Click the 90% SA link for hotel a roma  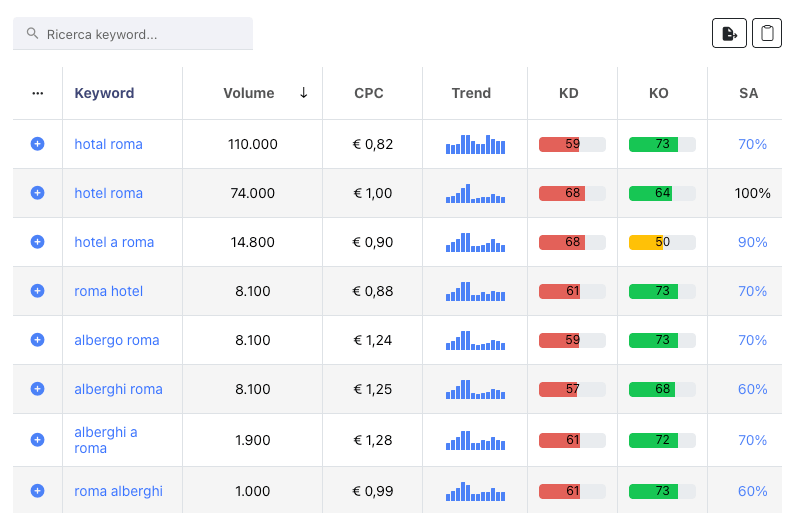(752, 242)
